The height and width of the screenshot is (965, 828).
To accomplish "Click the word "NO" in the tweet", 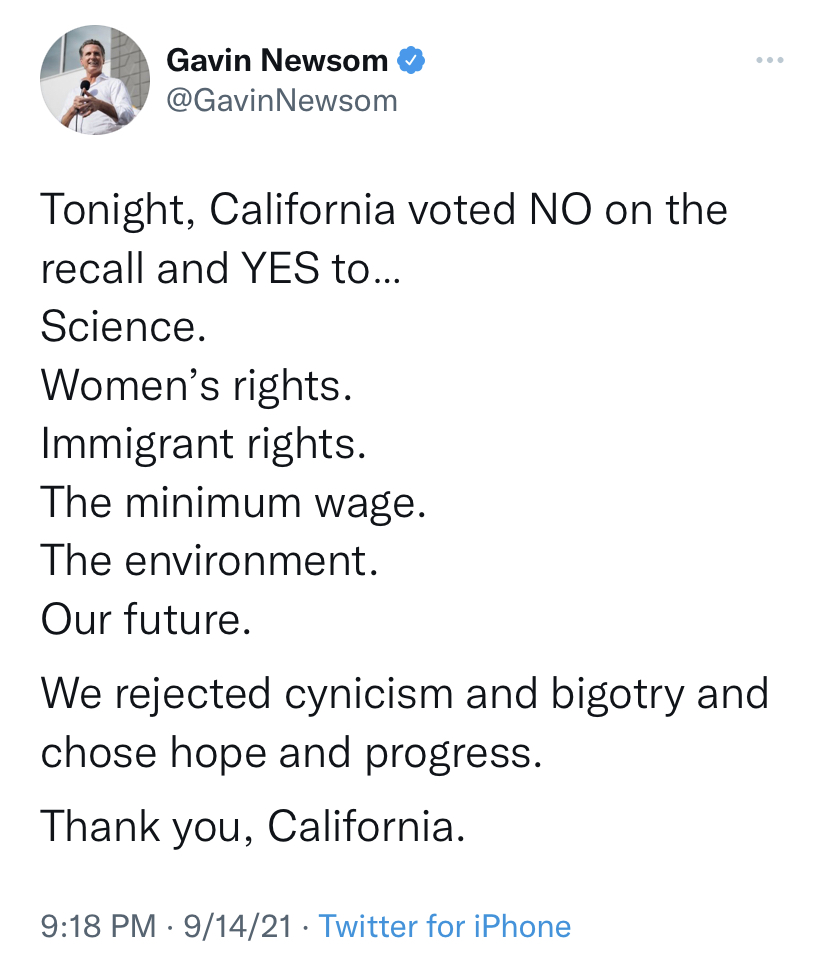I will point(547,210).
